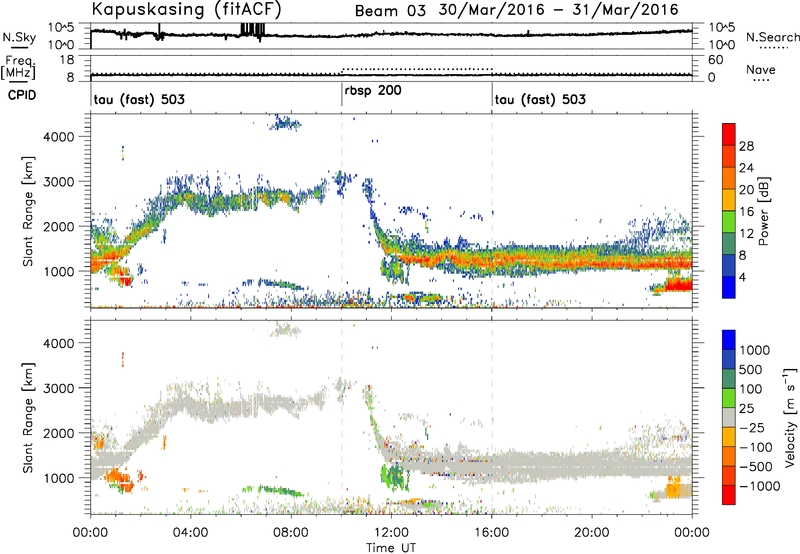This screenshot has width=800, height=554.
Task: Click the '04:00' time axis tick label
Action: click(x=190, y=533)
